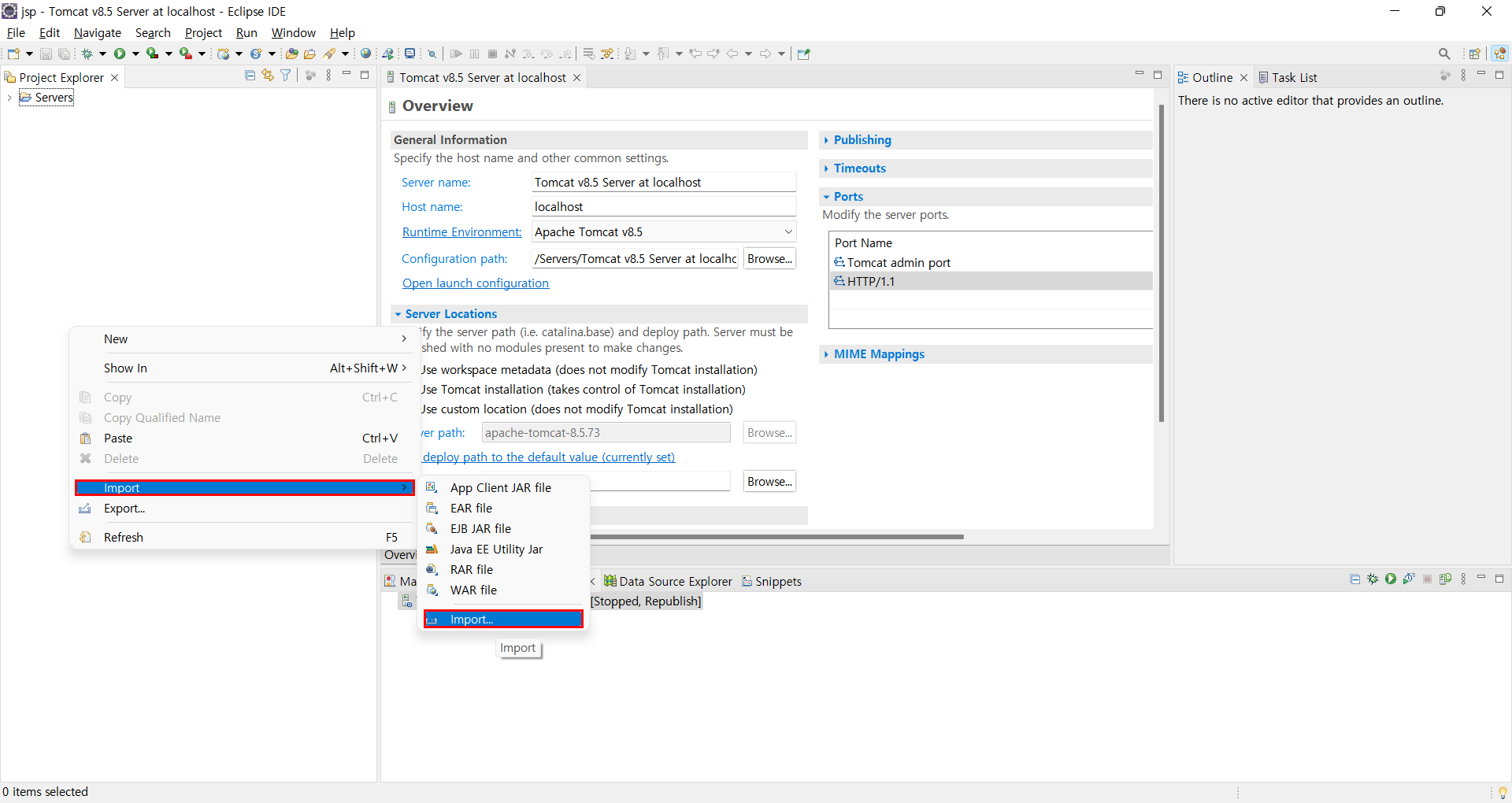This screenshot has height=803, width=1512.
Task: Select EAR file in import submenu
Action: click(x=503, y=508)
